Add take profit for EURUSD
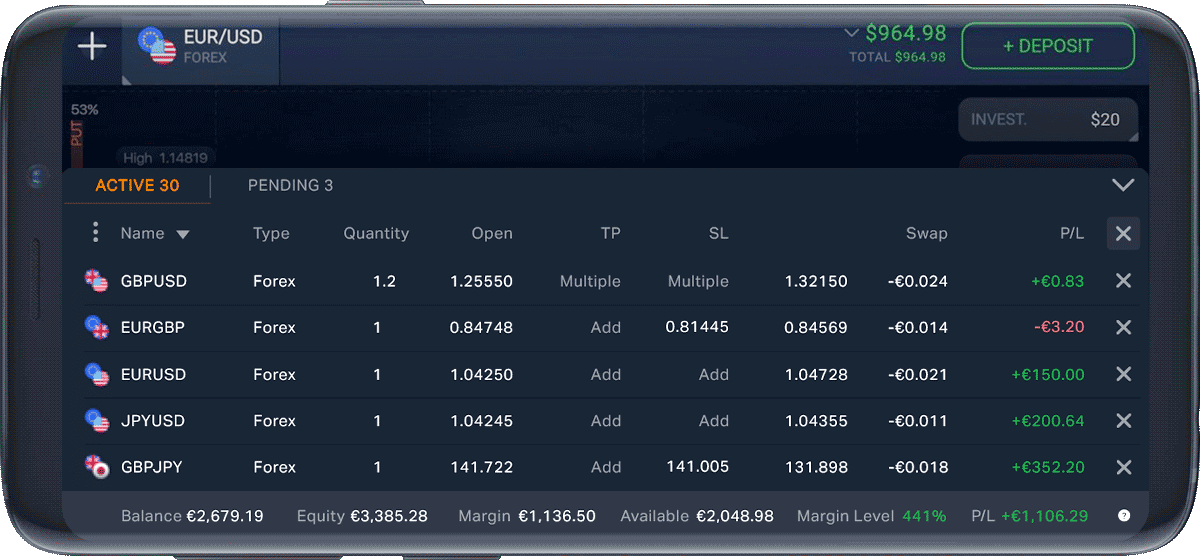The height and width of the screenshot is (560, 1200). coord(606,374)
